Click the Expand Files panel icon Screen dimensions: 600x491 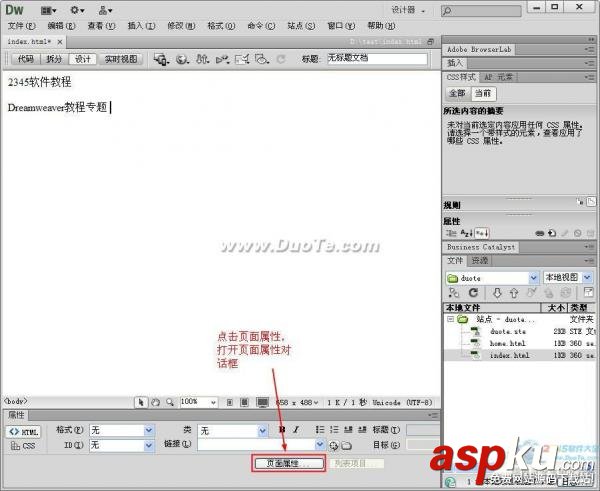tap(589, 293)
